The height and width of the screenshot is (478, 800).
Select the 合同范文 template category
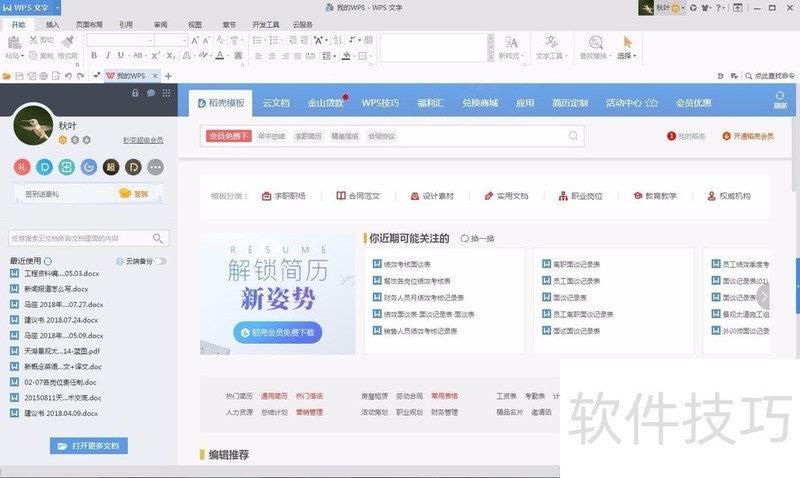(x=358, y=196)
